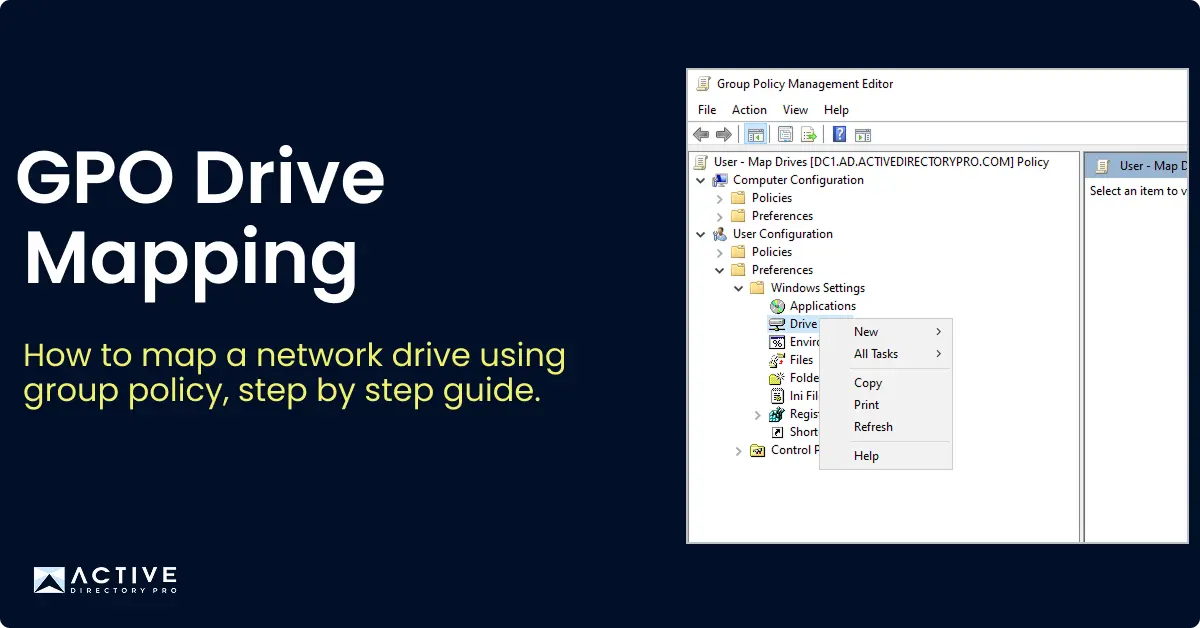The image size is (1200, 628).
Task: Expand Preferences under Computer Configuration
Action: pyautogui.click(x=720, y=216)
